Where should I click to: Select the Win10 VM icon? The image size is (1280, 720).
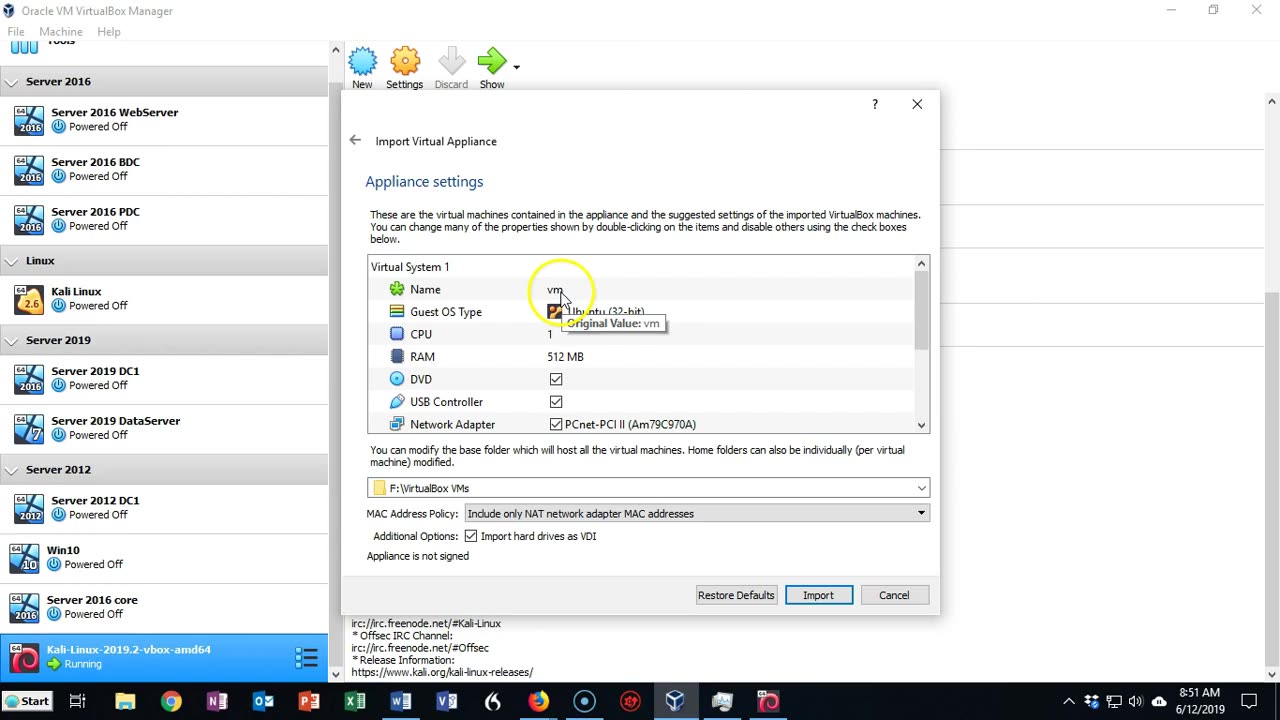click(x=24, y=558)
